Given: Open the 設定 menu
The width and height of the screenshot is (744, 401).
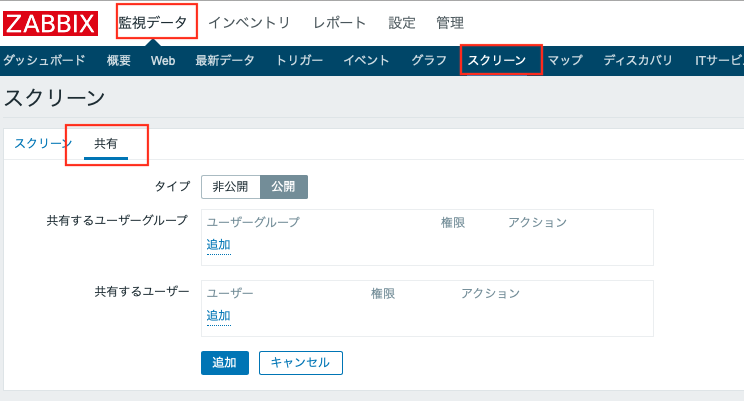Looking at the screenshot, I should pos(402,22).
